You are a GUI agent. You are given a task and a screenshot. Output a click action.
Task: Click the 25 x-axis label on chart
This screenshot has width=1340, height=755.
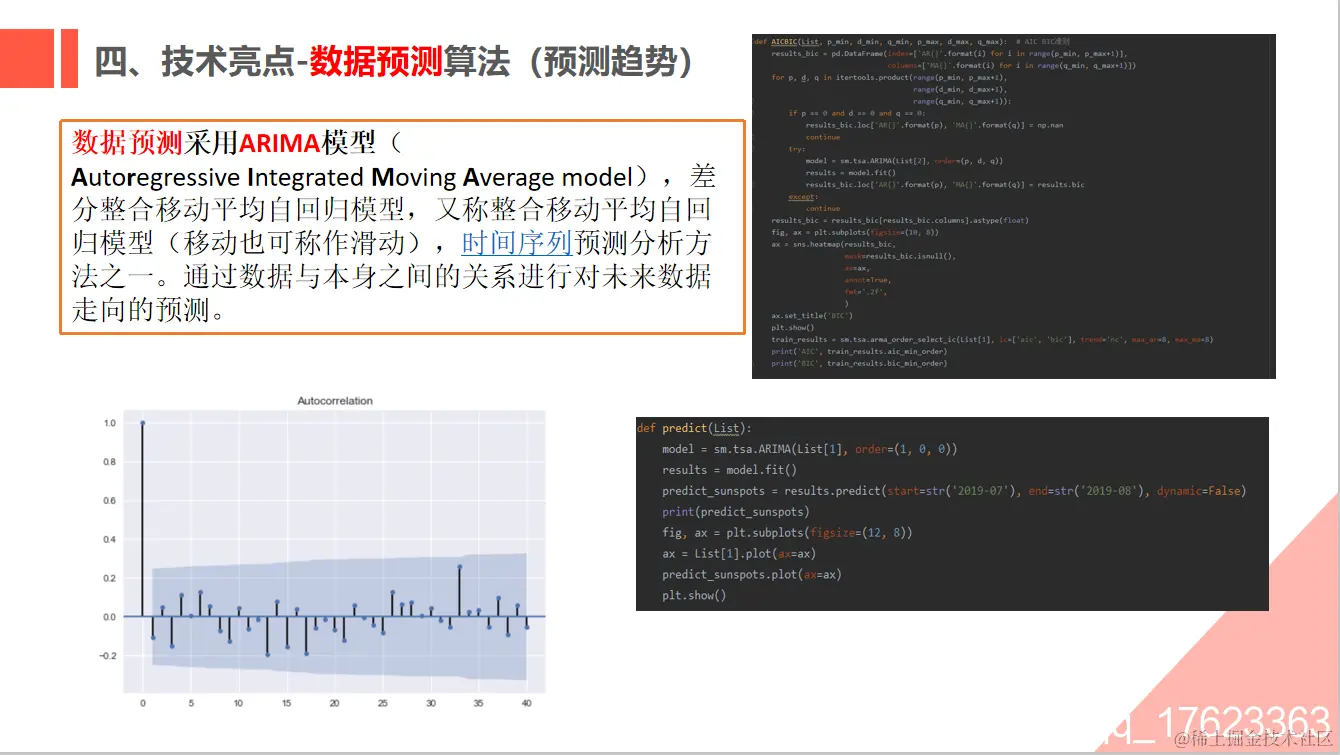click(x=382, y=703)
